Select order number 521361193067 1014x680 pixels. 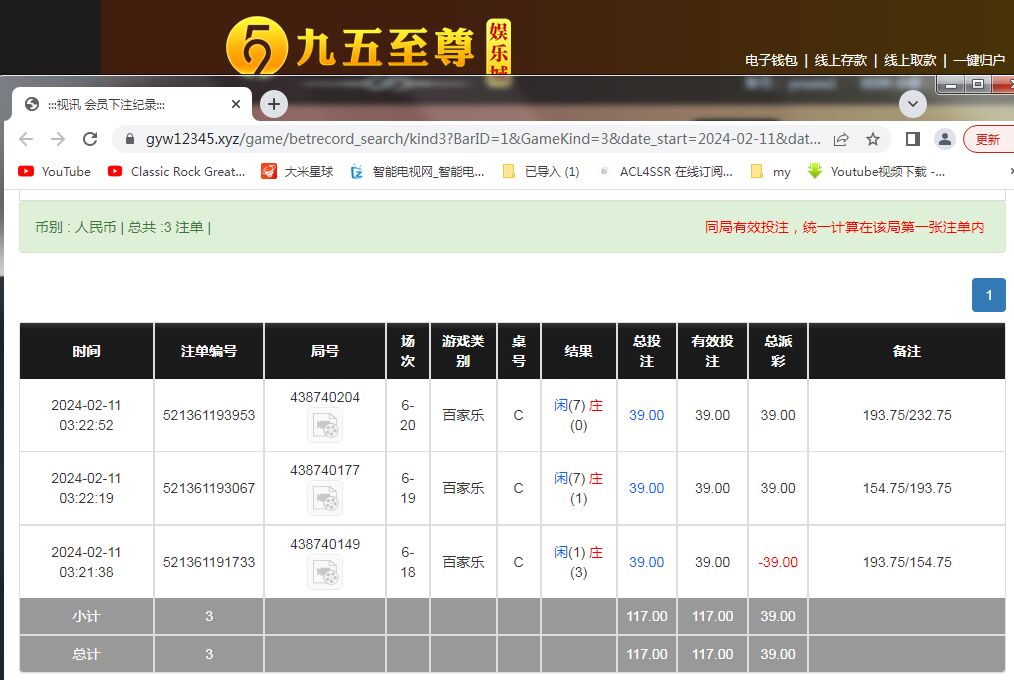[209, 488]
